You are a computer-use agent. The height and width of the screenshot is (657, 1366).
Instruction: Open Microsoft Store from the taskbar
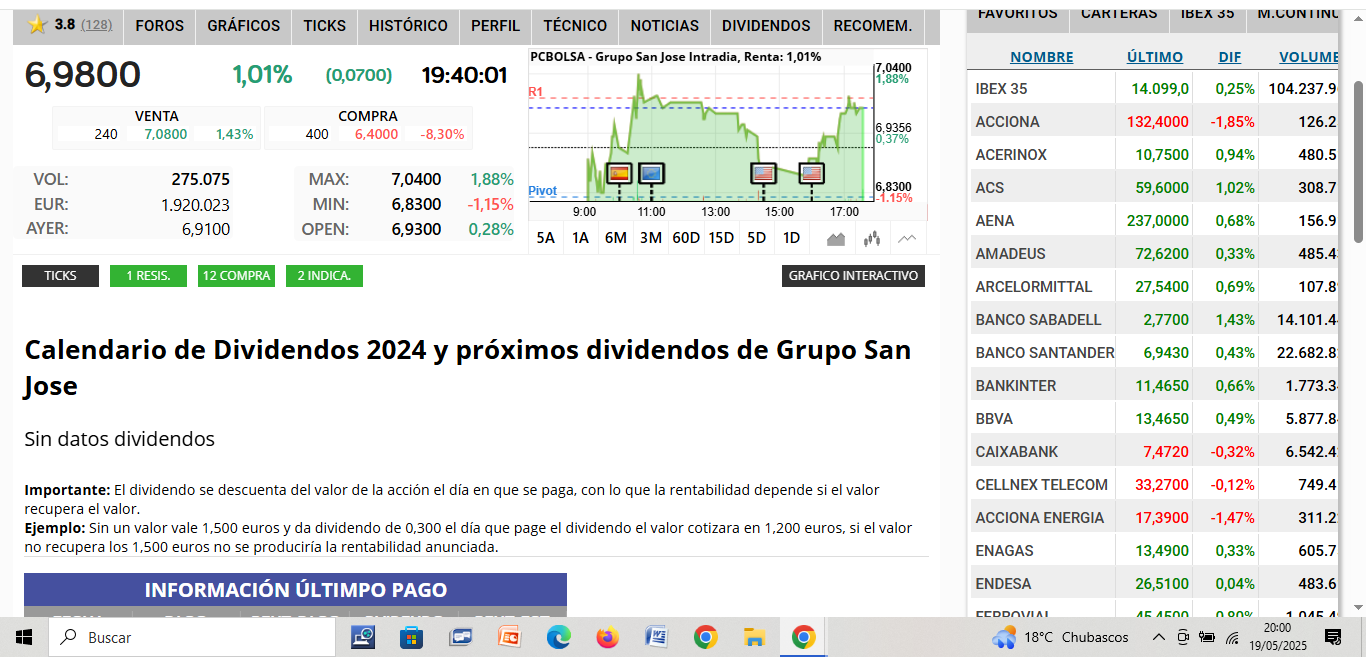tap(411, 637)
